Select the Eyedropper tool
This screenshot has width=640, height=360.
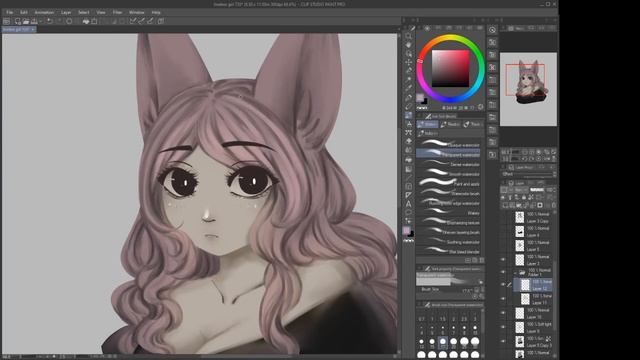[409, 89]
